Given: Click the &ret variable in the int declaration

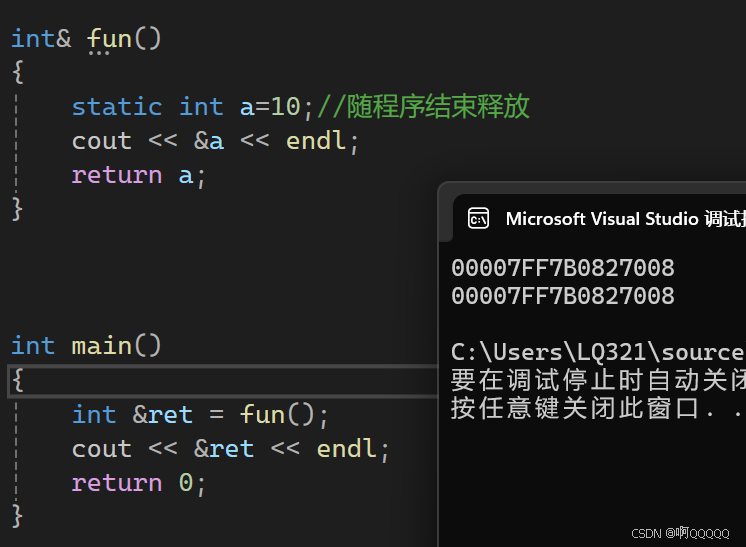Looking at the screenshot, I should click(x=162, y=414).
